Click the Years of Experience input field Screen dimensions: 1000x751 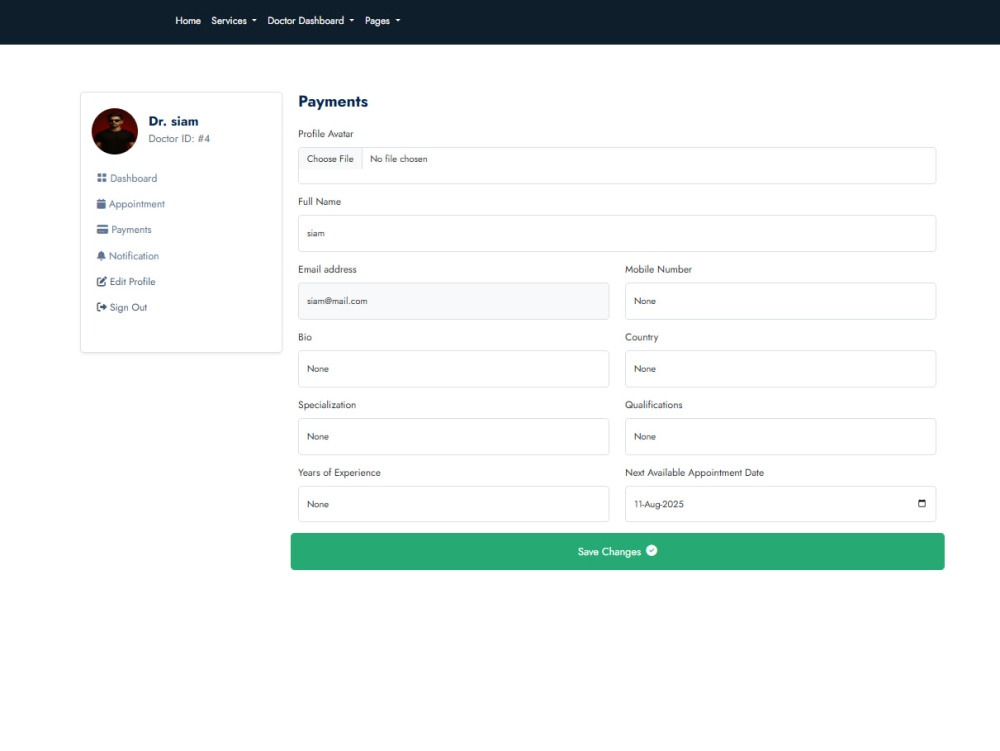453,504
